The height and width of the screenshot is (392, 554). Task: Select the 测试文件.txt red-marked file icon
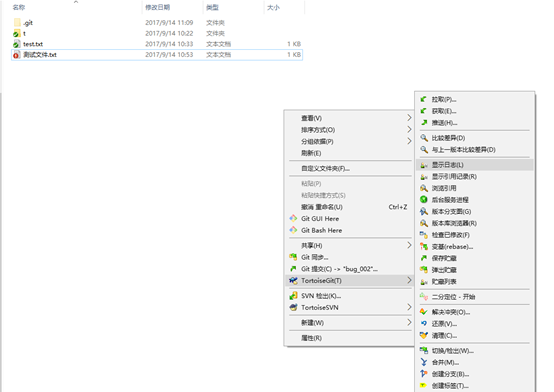point(17,55)
